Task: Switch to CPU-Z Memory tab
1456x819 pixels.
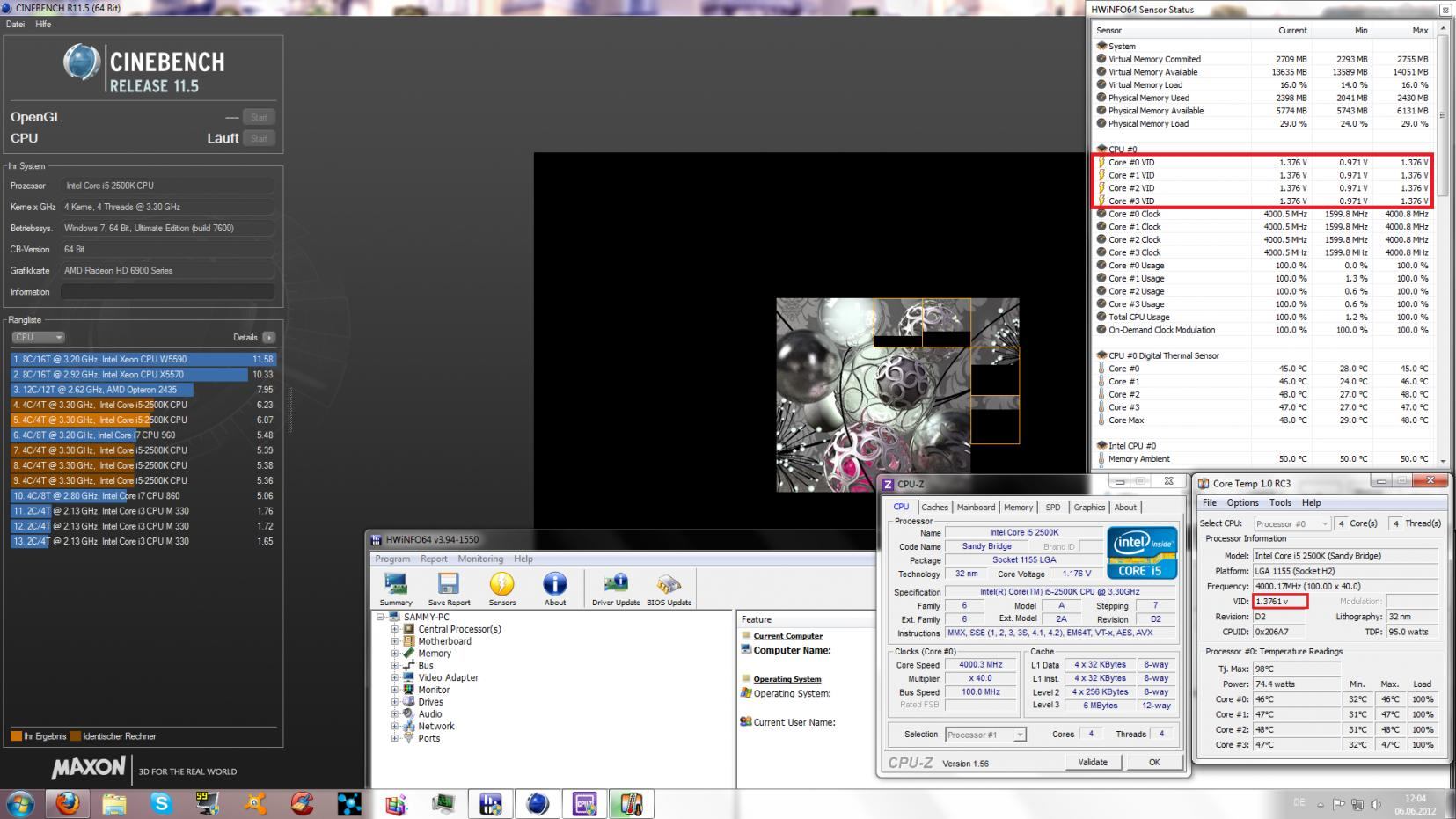Action: (x=1018, y=507)
